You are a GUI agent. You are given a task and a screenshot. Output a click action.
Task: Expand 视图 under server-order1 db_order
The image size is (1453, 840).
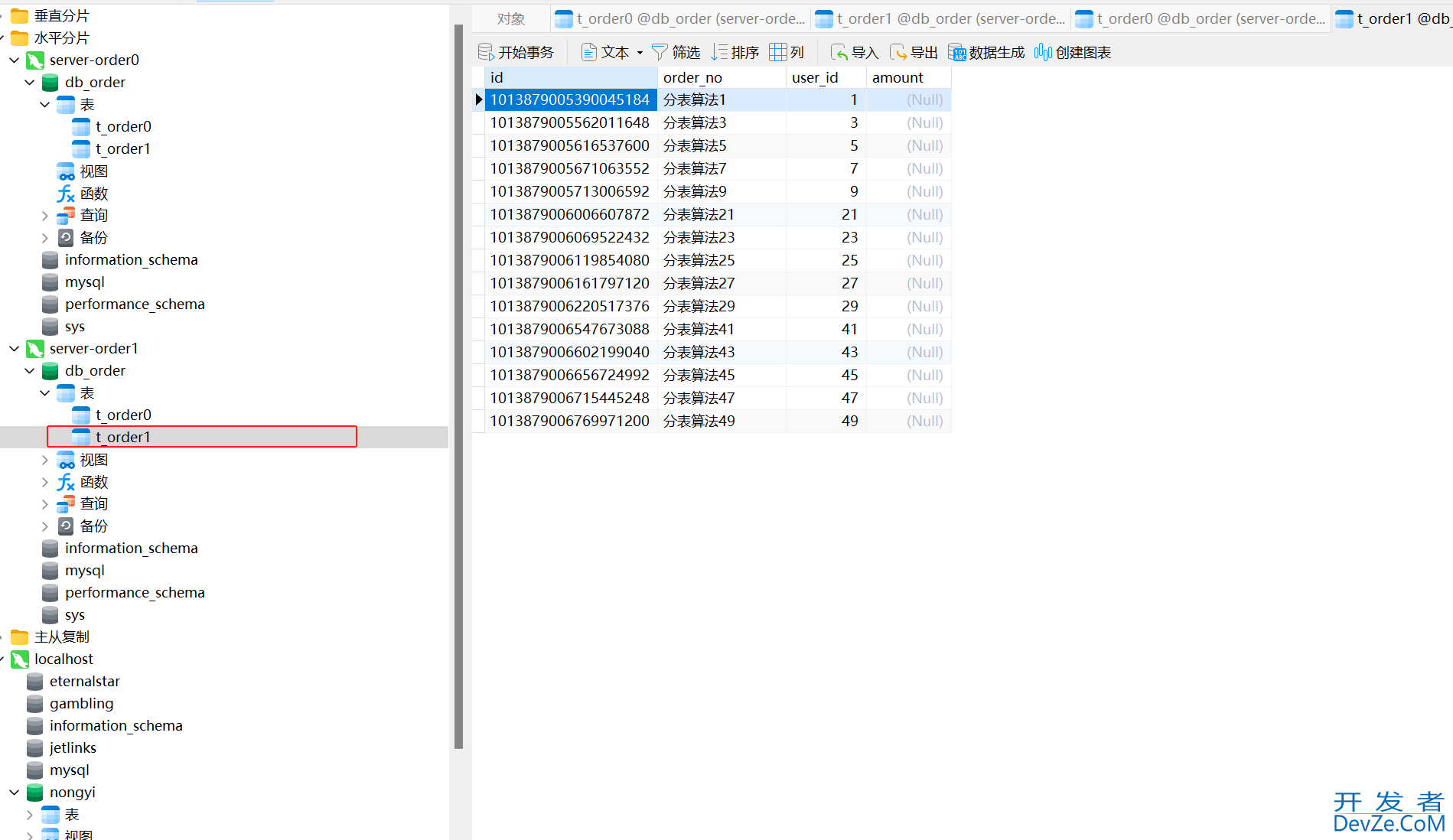point(44,460)
